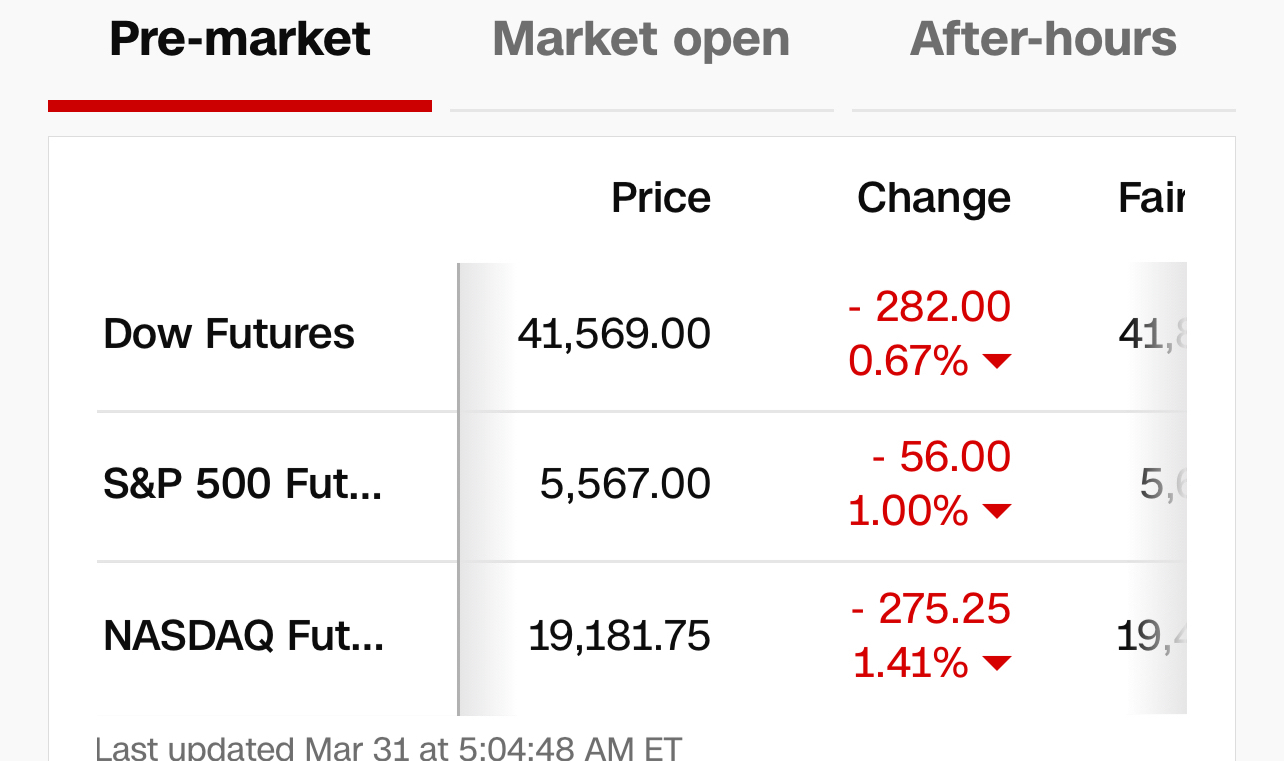1284x761 pixels.
Task: Click the NASDAQ 1.41% percentage change
Action: coord(910,663)
